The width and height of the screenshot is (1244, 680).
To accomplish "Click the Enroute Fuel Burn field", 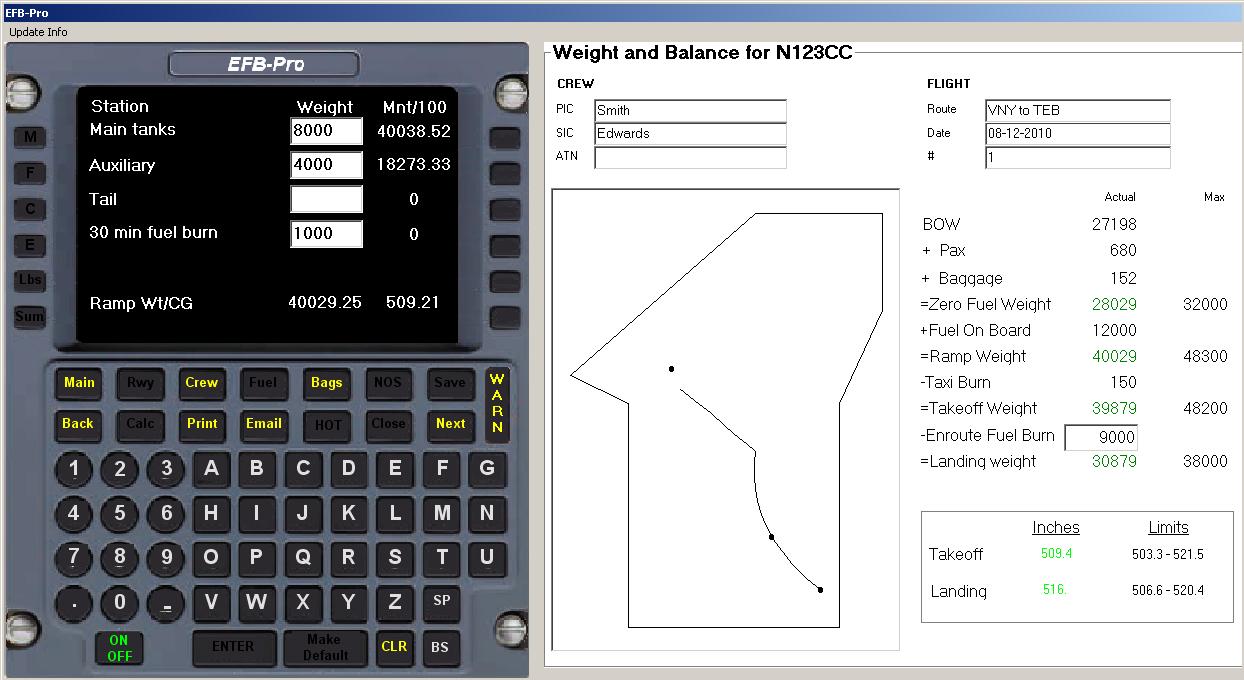I will [x=1101, y=437].
